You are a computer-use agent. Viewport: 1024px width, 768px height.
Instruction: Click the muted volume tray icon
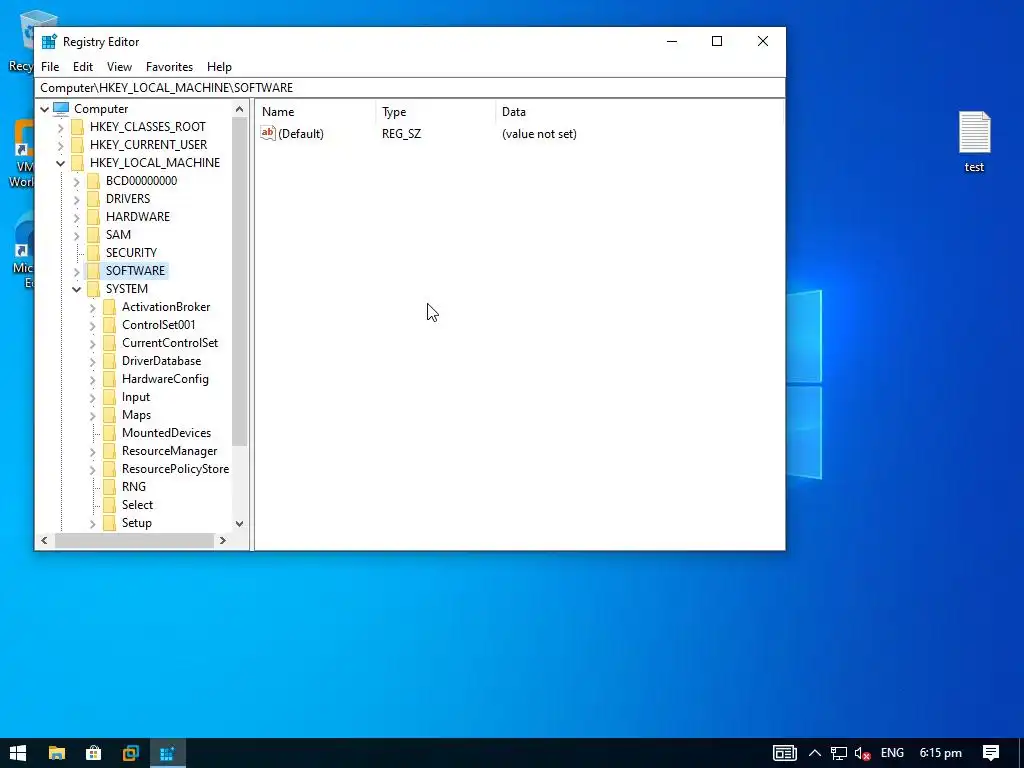point(862,754)
